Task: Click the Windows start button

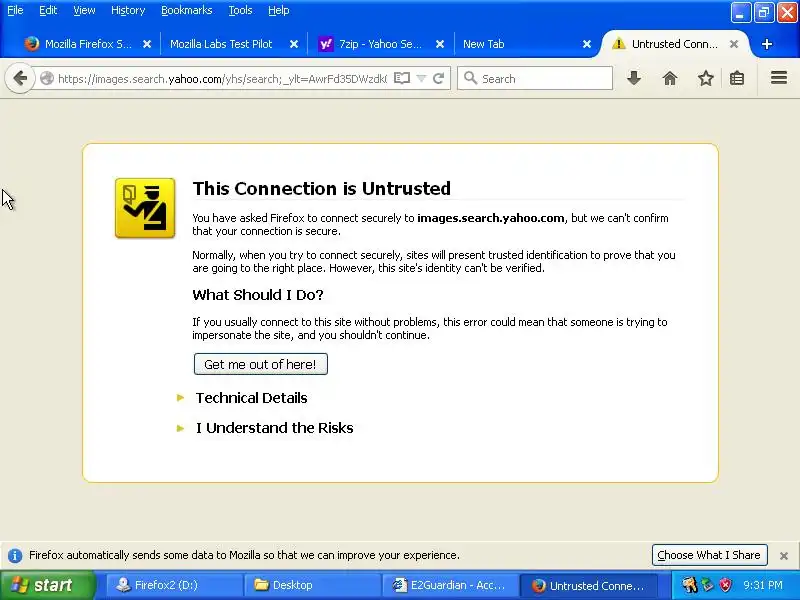Action: tap(47, 585)
